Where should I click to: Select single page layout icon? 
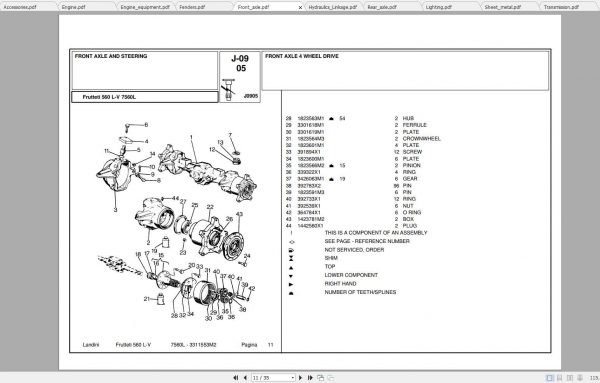point(550,378)
